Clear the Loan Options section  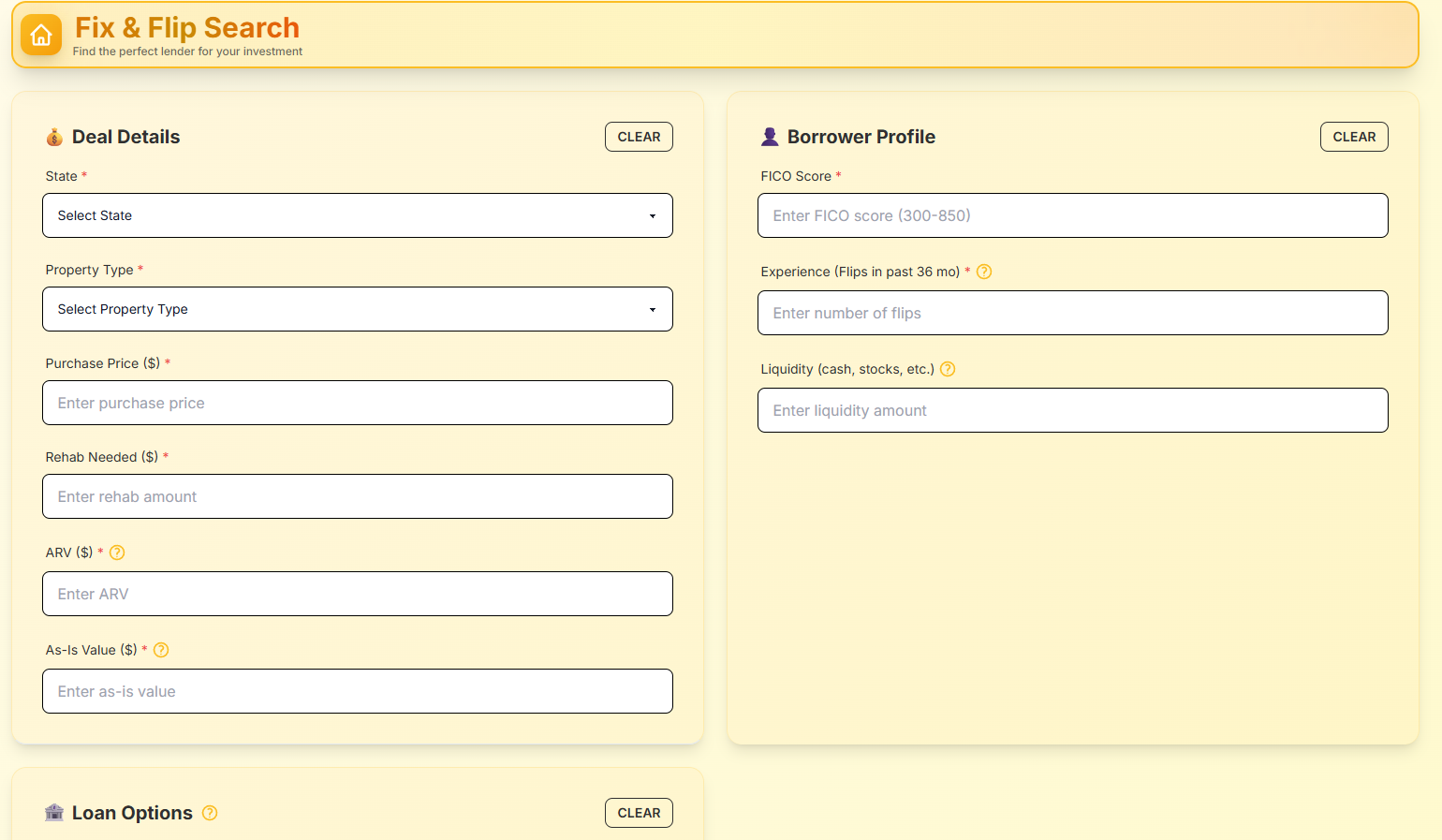point(639,813)
